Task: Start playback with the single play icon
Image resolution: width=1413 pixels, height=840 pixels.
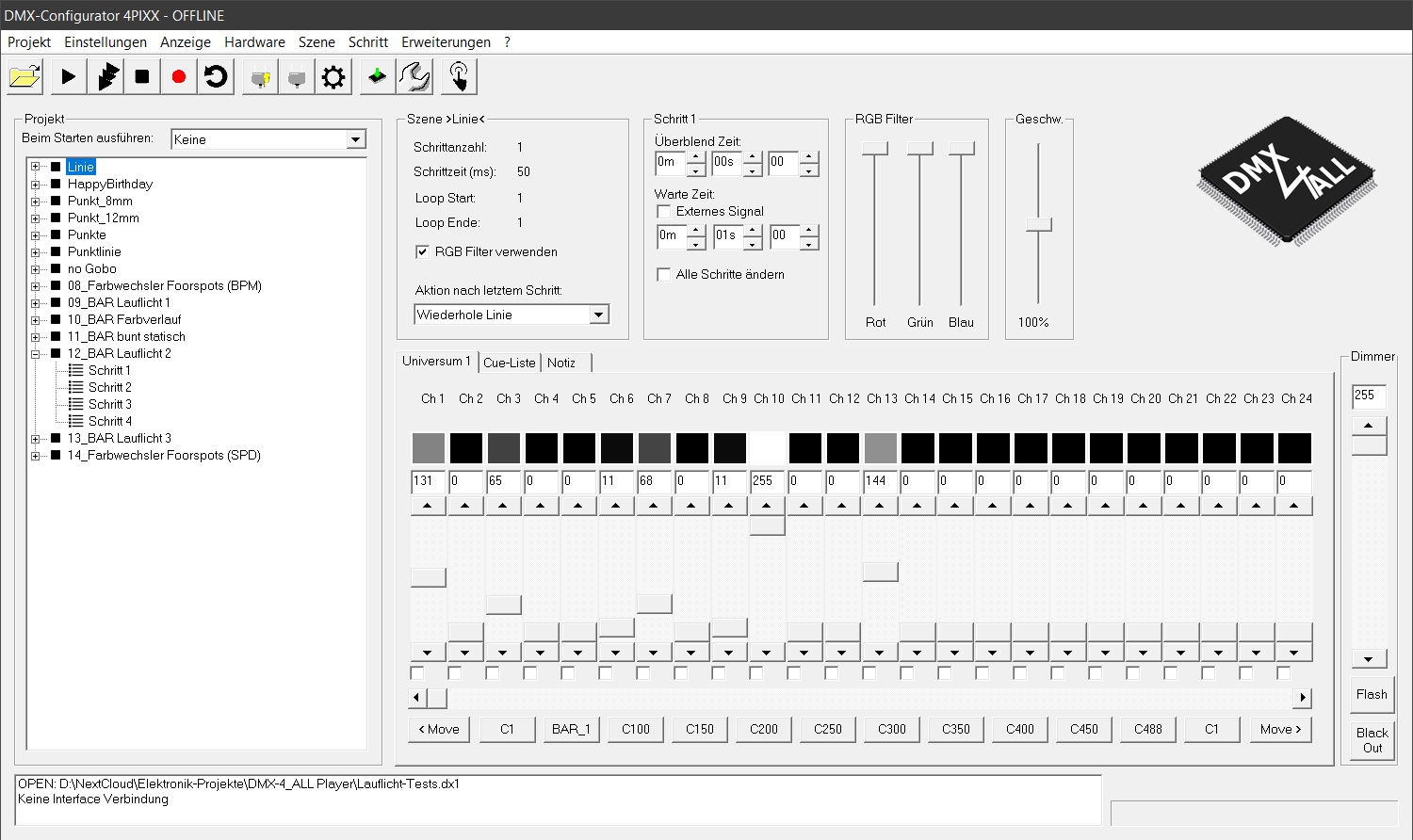Action: 68,76
